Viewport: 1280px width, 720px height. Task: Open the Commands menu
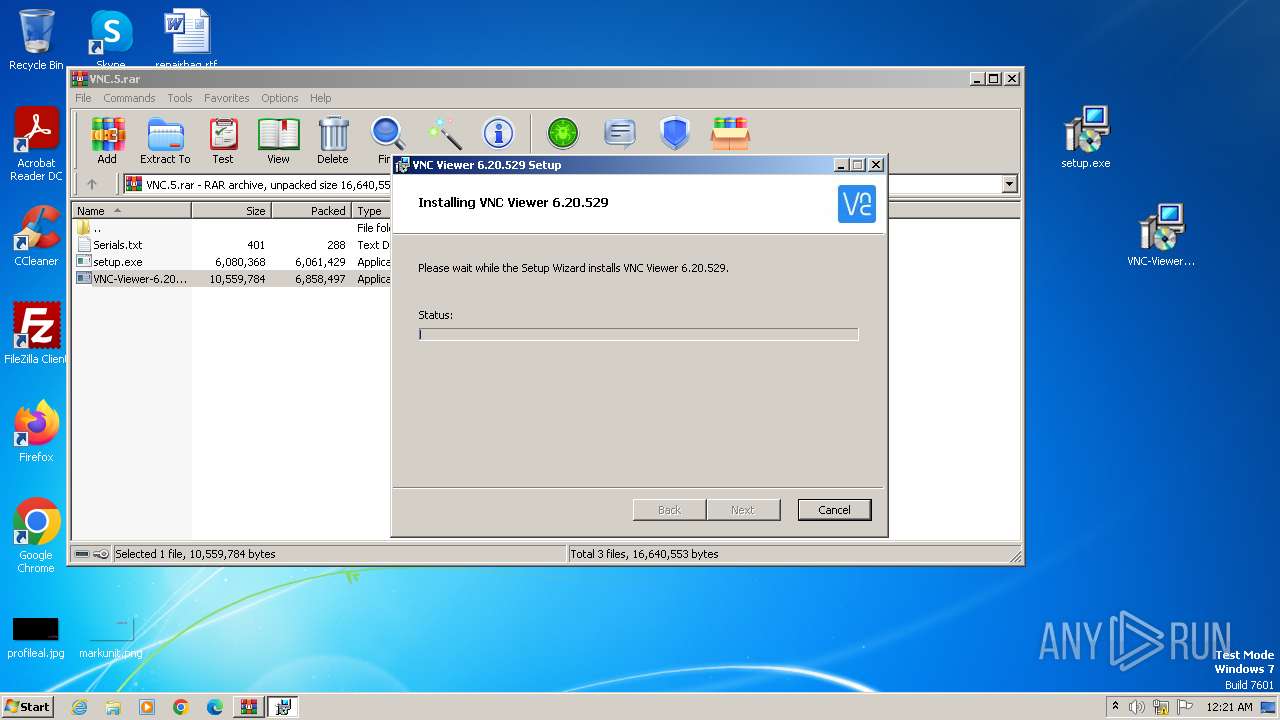(x=129, y=98)
